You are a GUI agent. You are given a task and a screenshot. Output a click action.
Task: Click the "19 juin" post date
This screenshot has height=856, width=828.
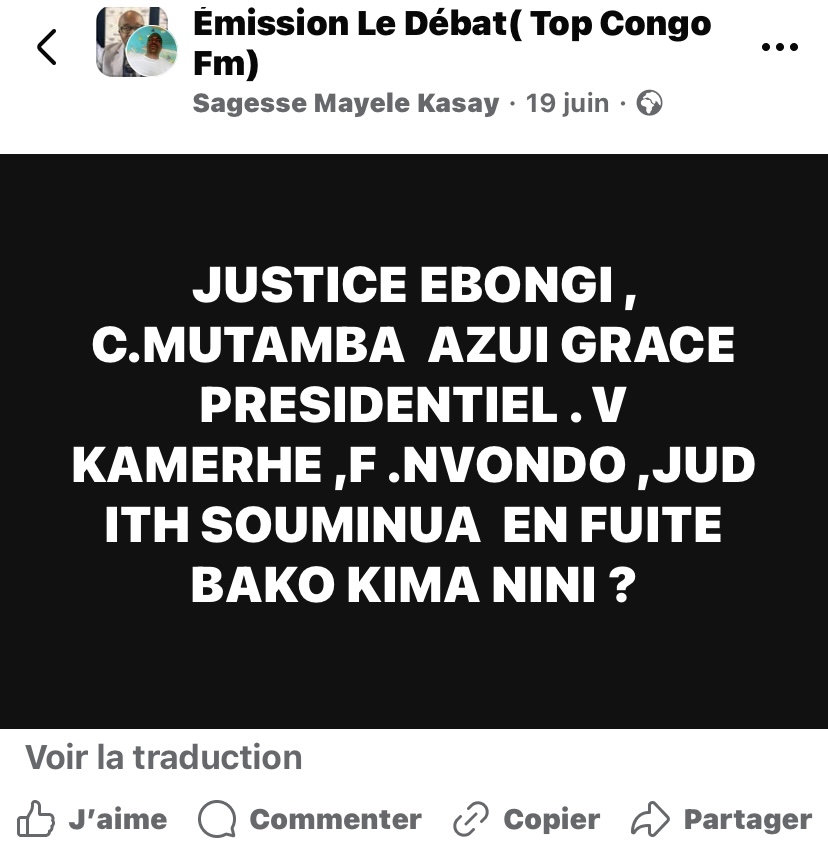(567, 103)
